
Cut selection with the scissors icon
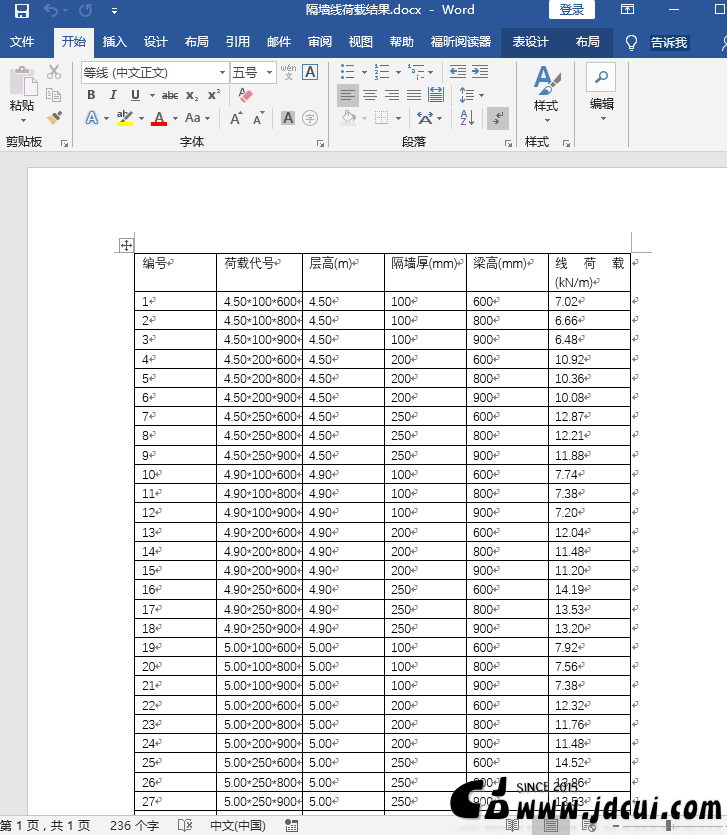click(x=54, y=72)
